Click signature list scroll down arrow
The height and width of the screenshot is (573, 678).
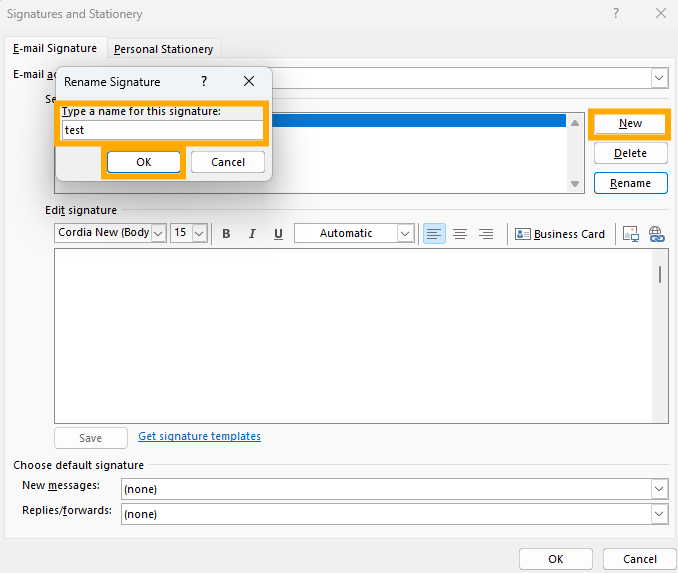click(575, 184)
